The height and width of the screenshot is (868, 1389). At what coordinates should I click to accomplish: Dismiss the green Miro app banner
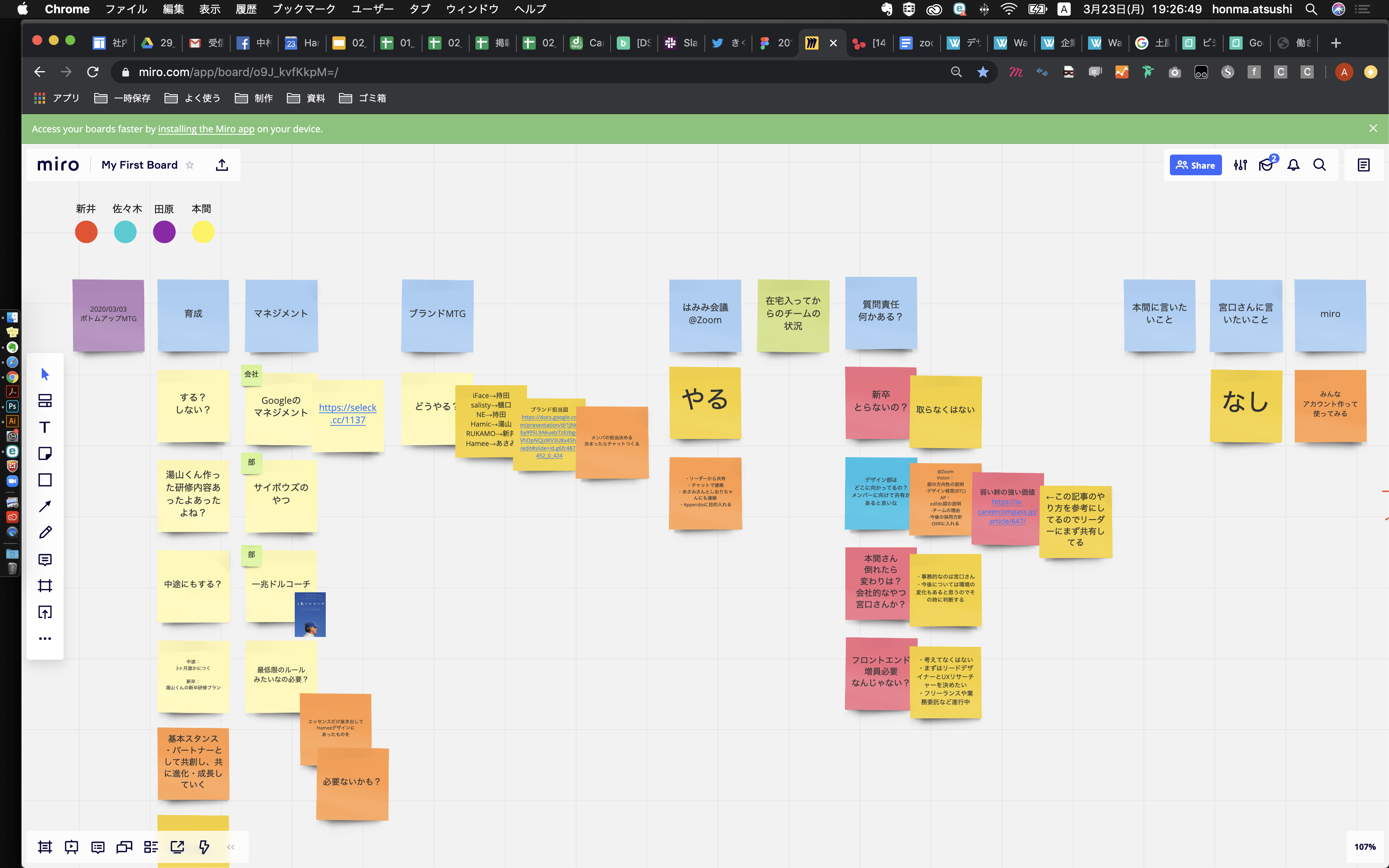click(1373, 129)
